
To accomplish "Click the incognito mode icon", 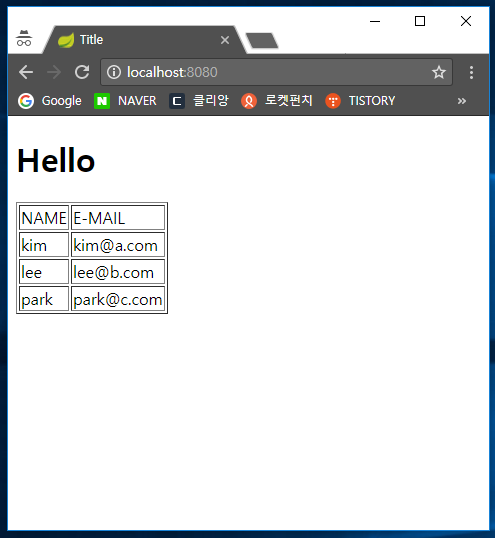I will tap(24, 38).
